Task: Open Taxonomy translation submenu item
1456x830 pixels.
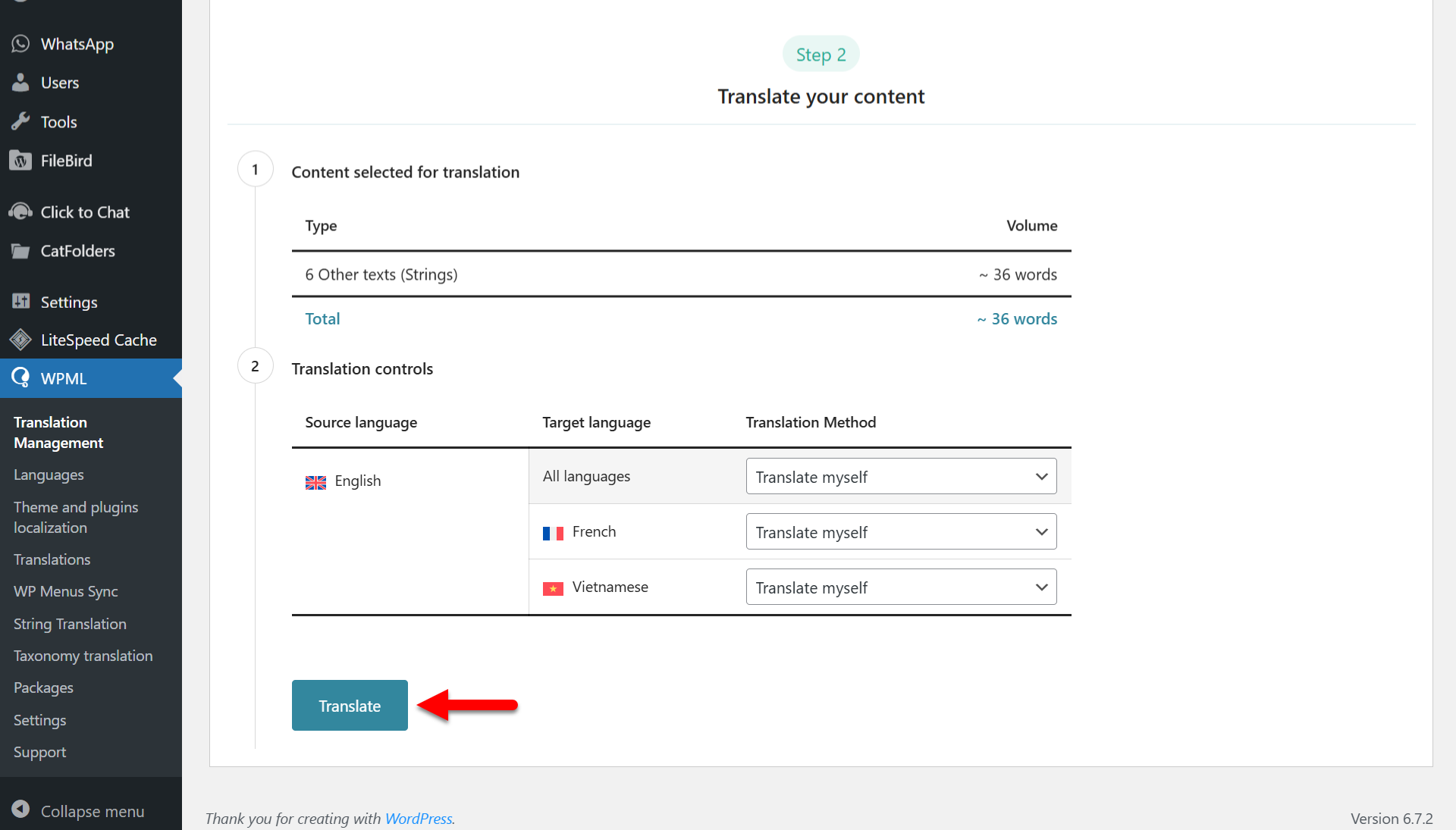Action: pyautogui.click(x=83, y=656)
